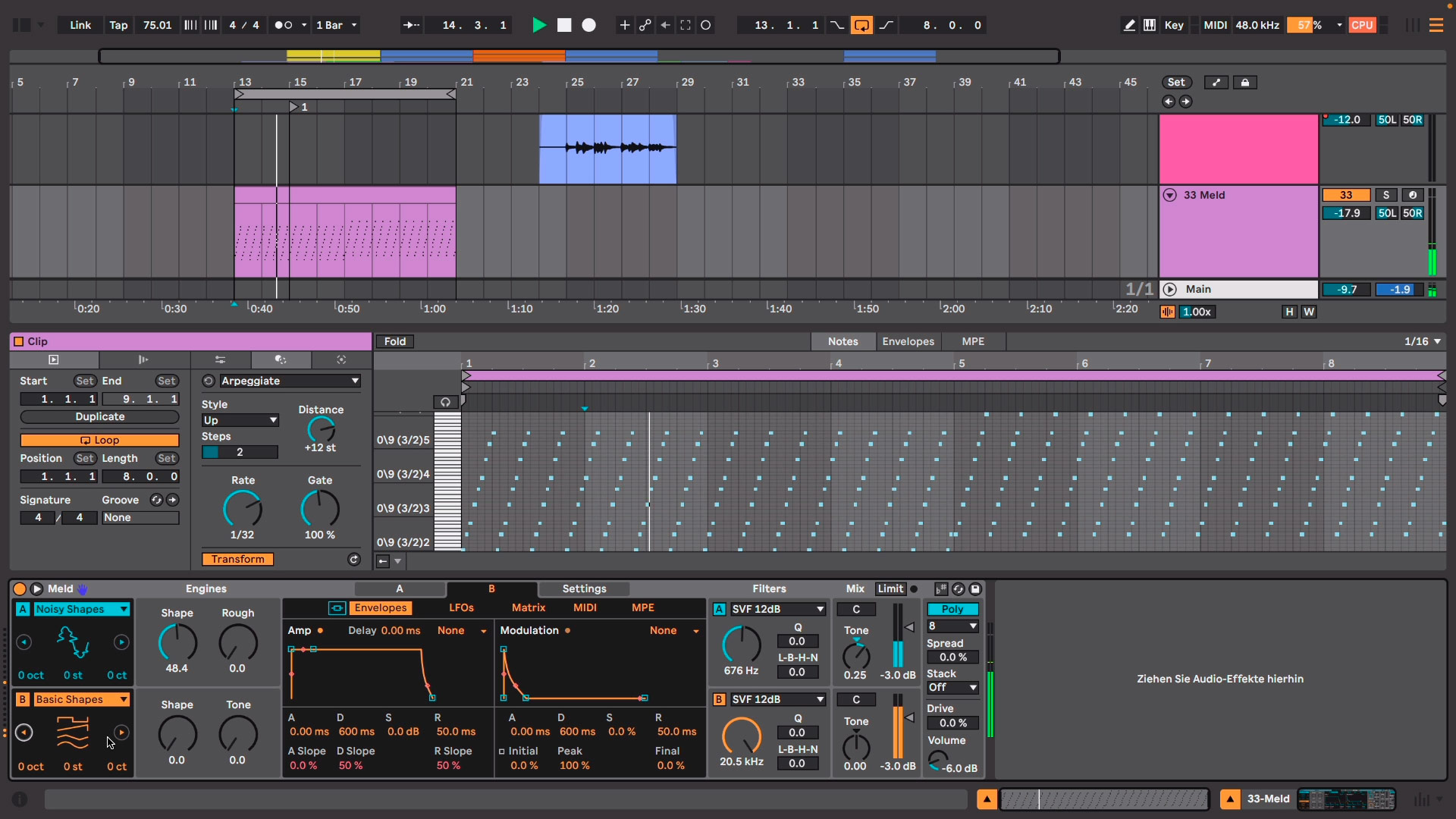Click the CPU load indicator
1456x819 pixels.
pyautogui.click(x=1362, y=25)
